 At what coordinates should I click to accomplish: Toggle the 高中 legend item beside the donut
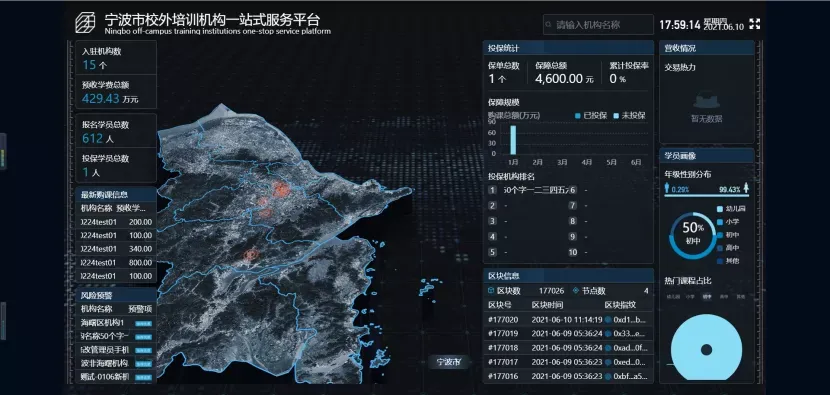(728, 248)
